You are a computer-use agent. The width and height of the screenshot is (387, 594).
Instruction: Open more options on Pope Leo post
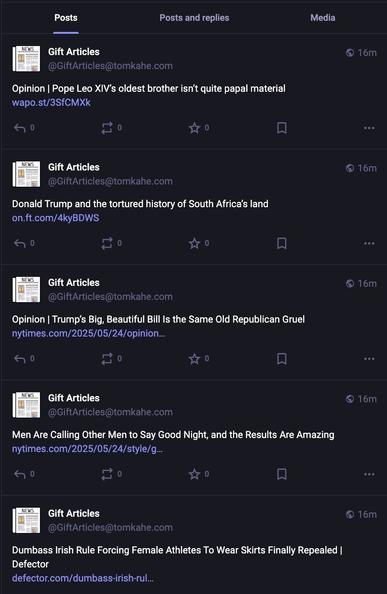coord(369,128)
